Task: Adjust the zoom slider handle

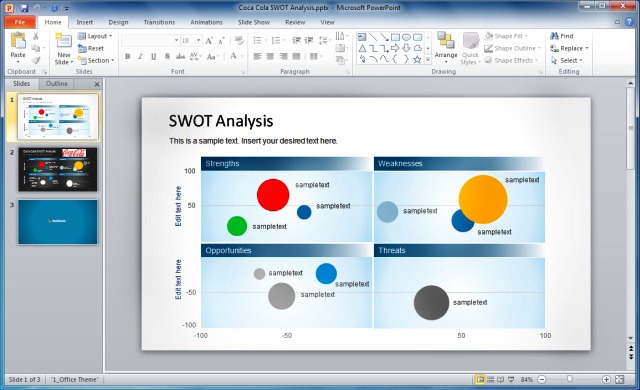Action: click(570, 379)
